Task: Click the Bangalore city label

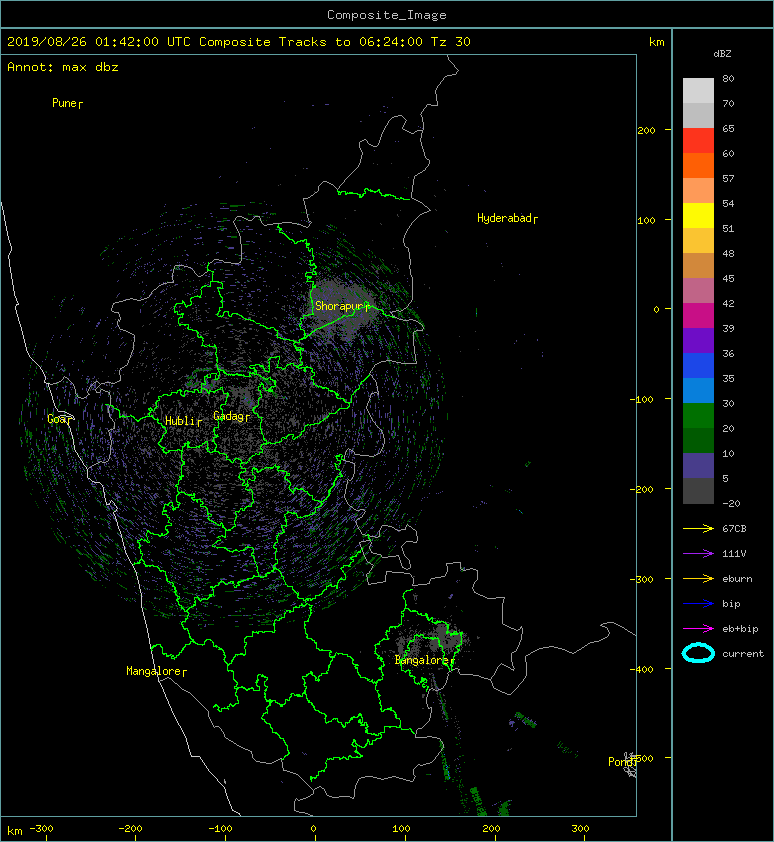Action: (424, 660)
